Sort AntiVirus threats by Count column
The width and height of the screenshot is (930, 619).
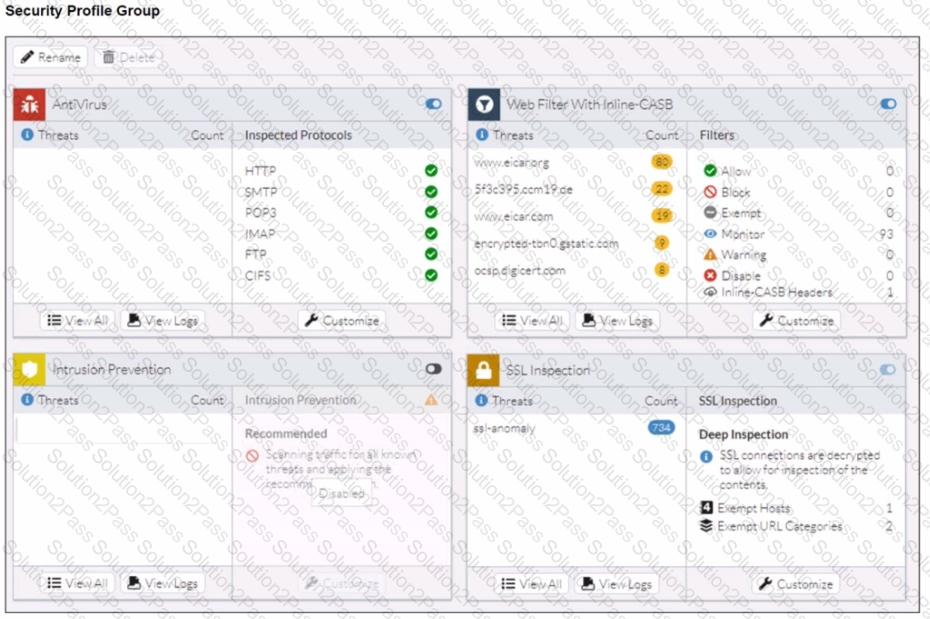207,135
